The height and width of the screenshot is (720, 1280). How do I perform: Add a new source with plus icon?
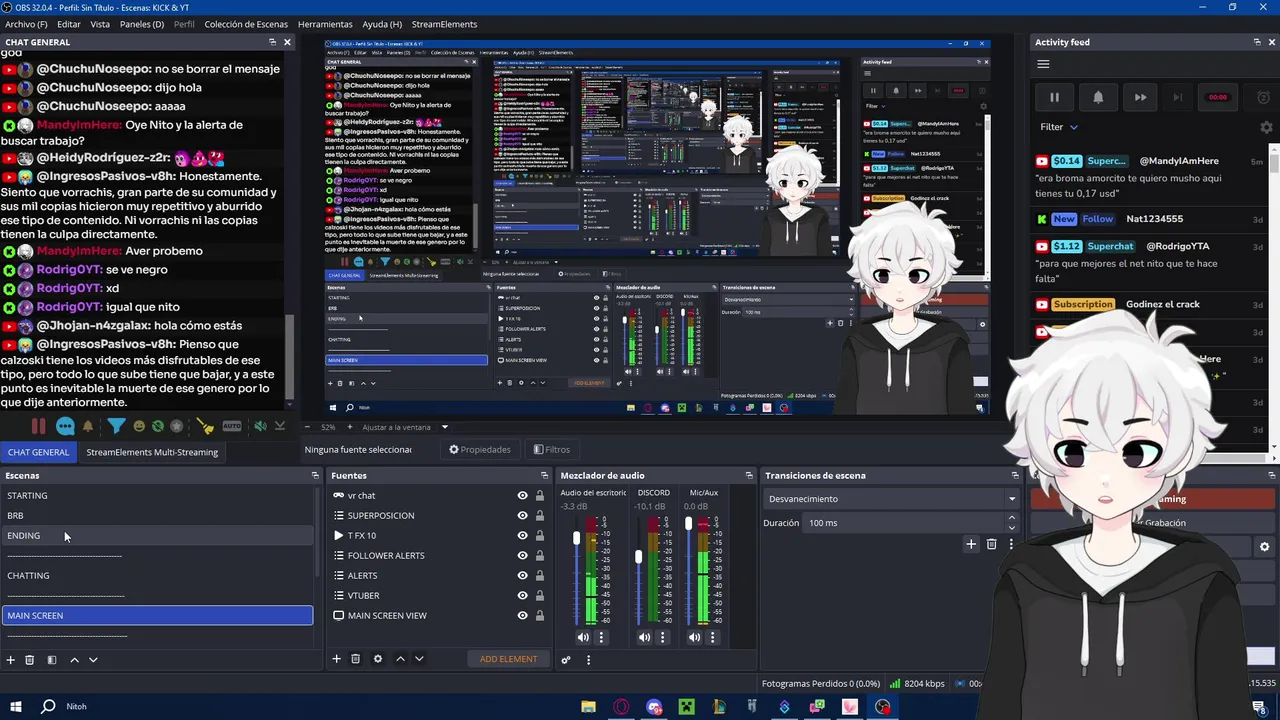[337, 659]
